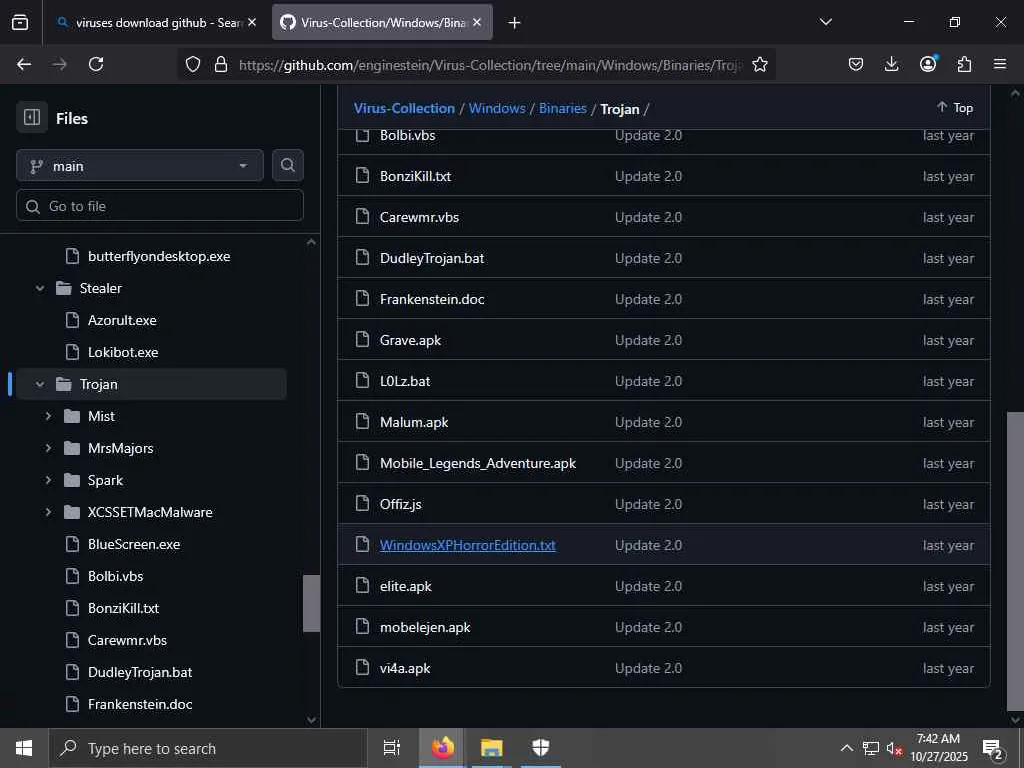Open the Firefox account icon
The height and width of the screenshot is (768, 1024).
(x=928, y=63)
